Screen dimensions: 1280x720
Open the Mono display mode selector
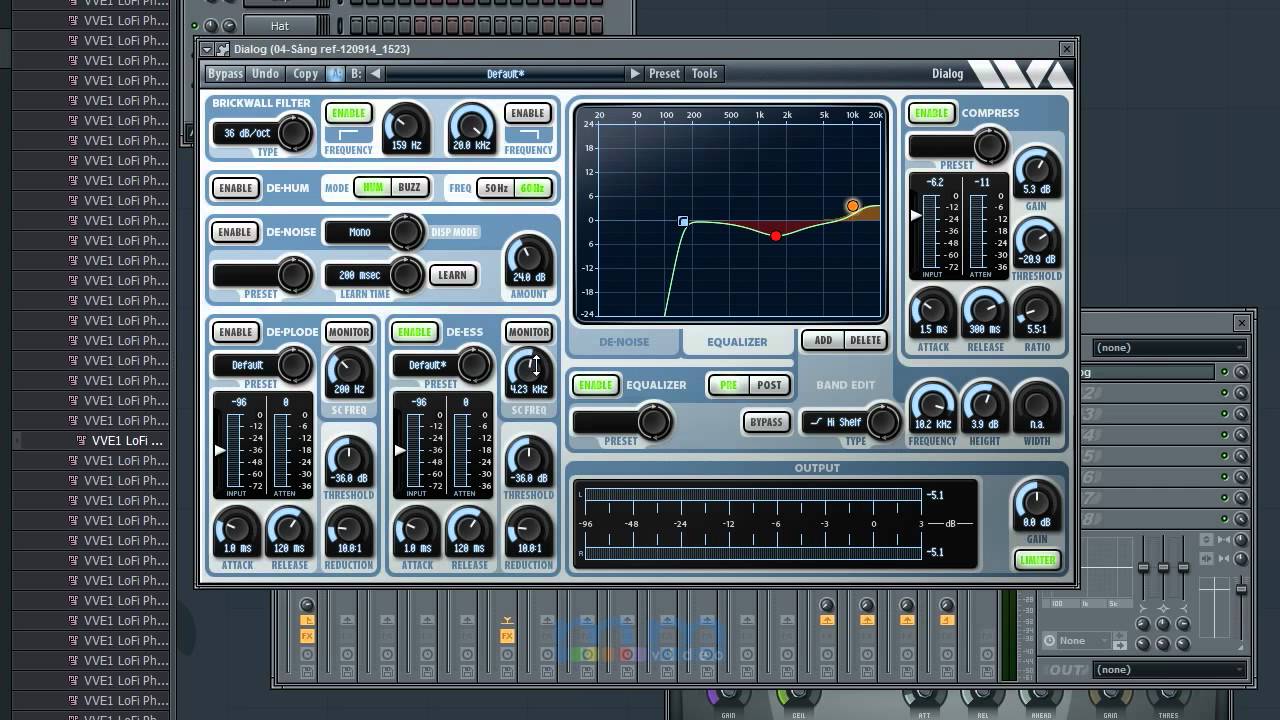coord(360,232)
